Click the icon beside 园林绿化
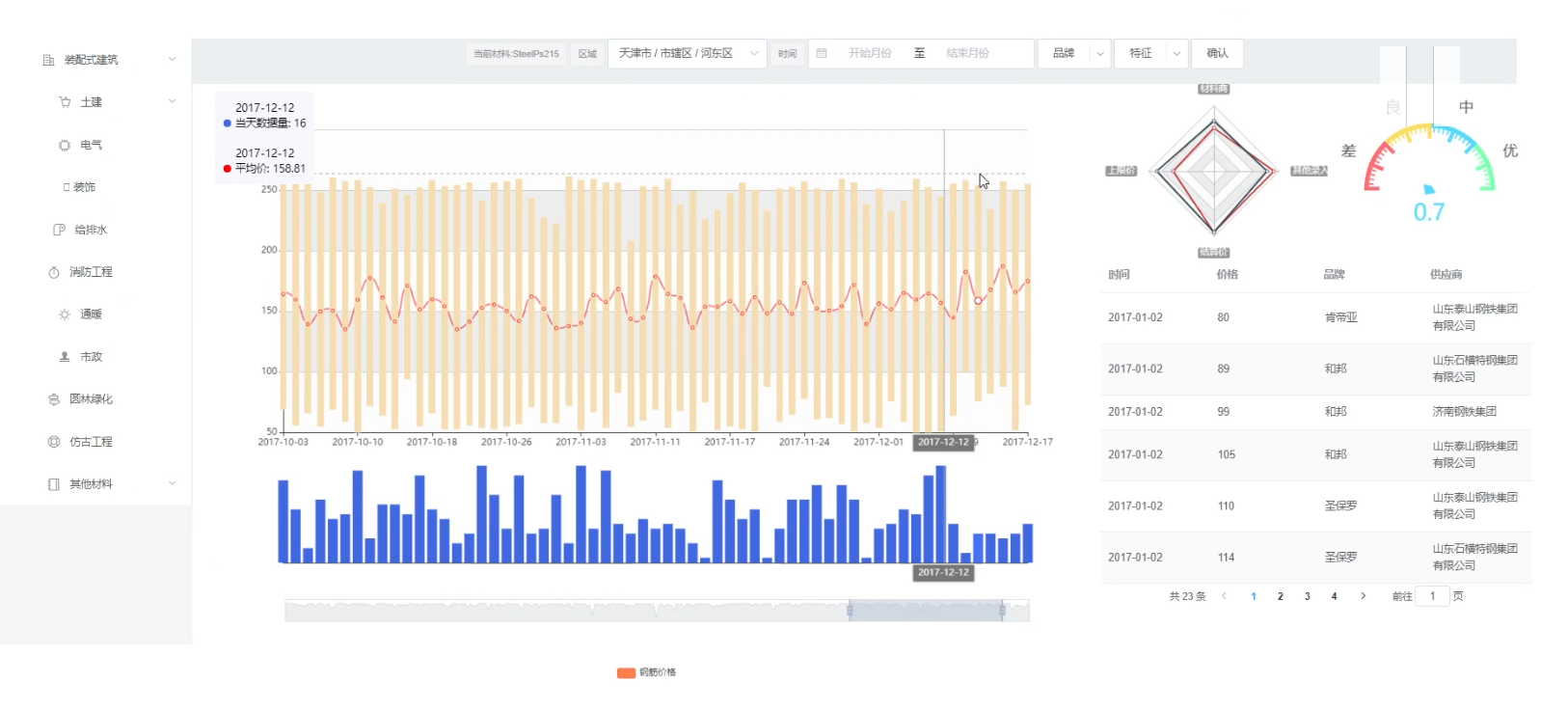1568x711 pixels. click(x=54, y=399)
